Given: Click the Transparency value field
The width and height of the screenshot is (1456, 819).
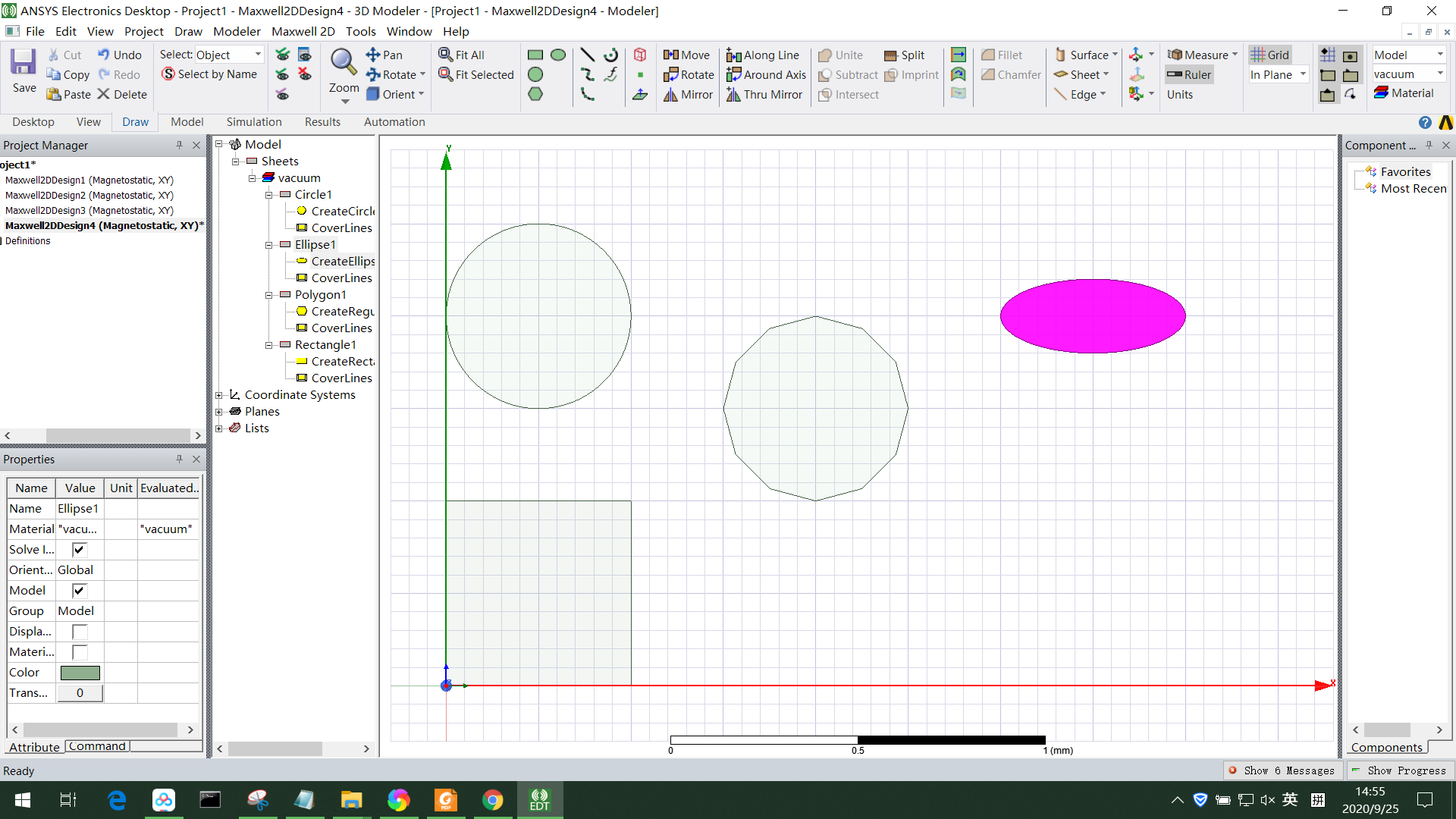Looking at the screenshot, I should click(x=80, y=692).
